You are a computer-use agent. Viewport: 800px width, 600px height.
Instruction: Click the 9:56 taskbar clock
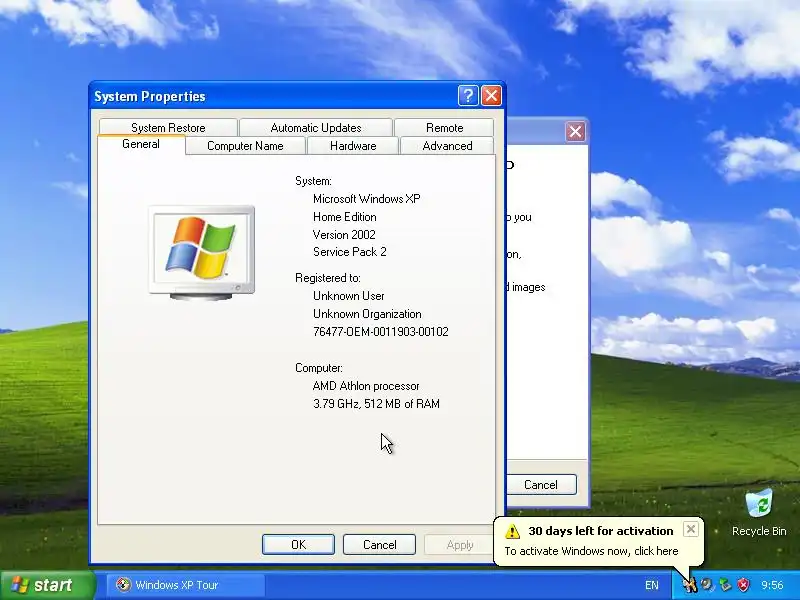(x=772, y=585)
